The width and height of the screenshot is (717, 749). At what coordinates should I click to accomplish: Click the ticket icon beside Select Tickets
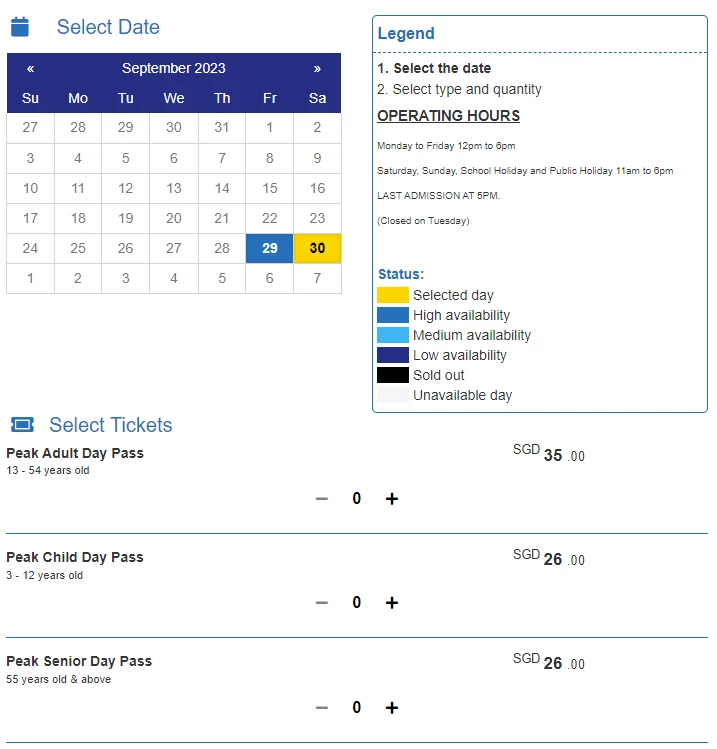[x=22, y=425]
